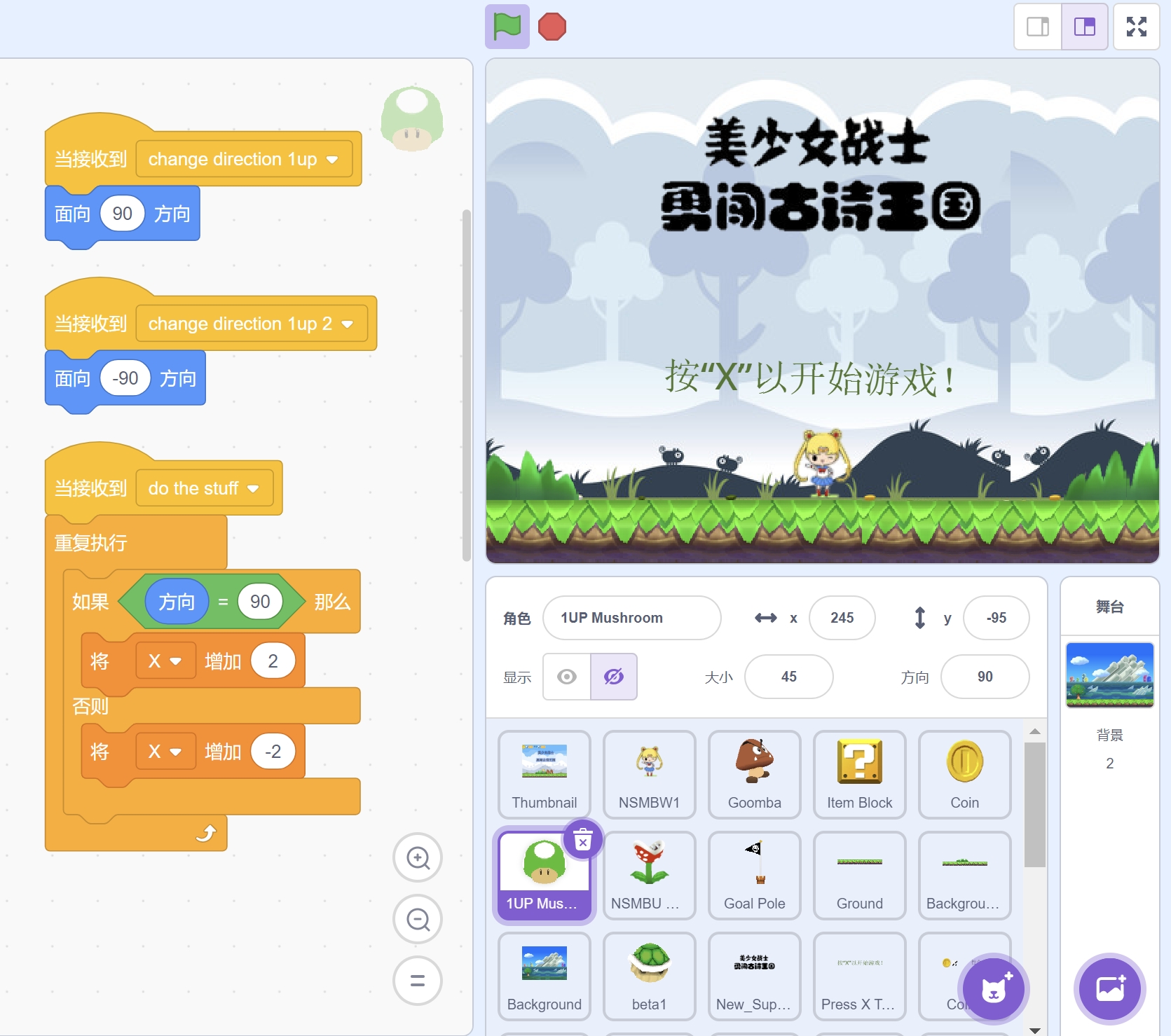
Task: Zoom in on the code workspace
Action: tap(418, 857)
